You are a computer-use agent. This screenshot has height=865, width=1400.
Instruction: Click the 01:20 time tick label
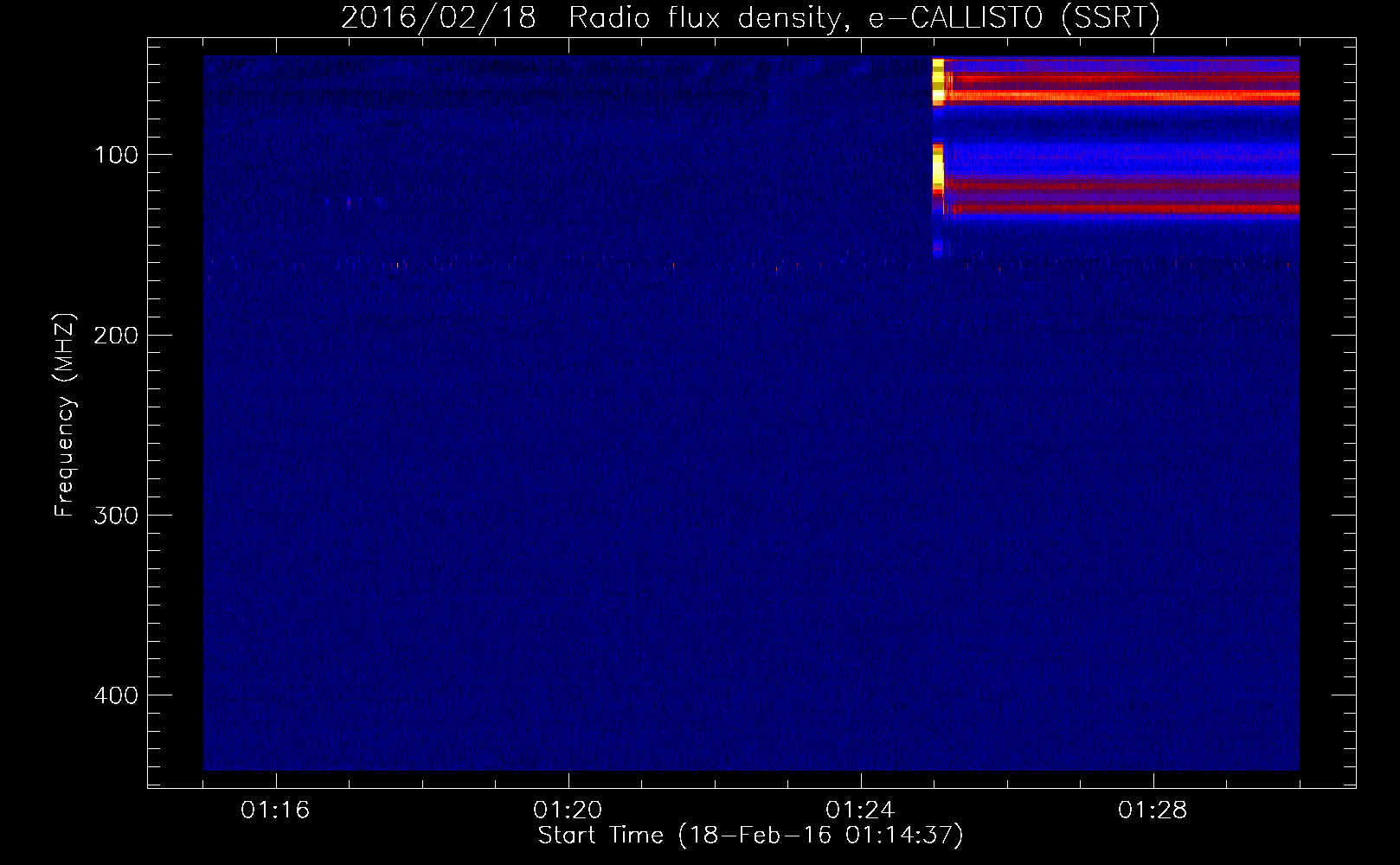[568, 811]
